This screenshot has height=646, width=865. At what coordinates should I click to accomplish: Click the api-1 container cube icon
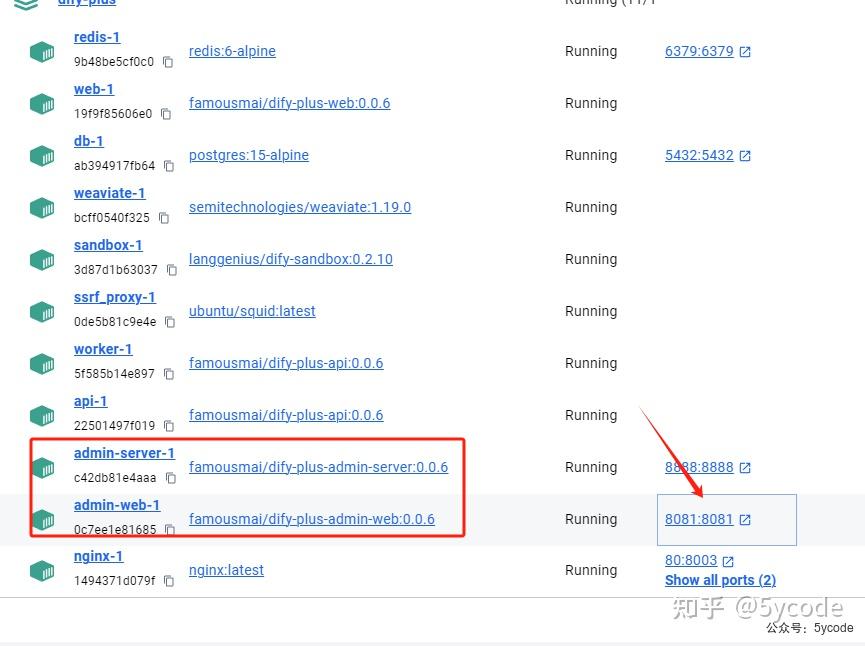[42, 415]
